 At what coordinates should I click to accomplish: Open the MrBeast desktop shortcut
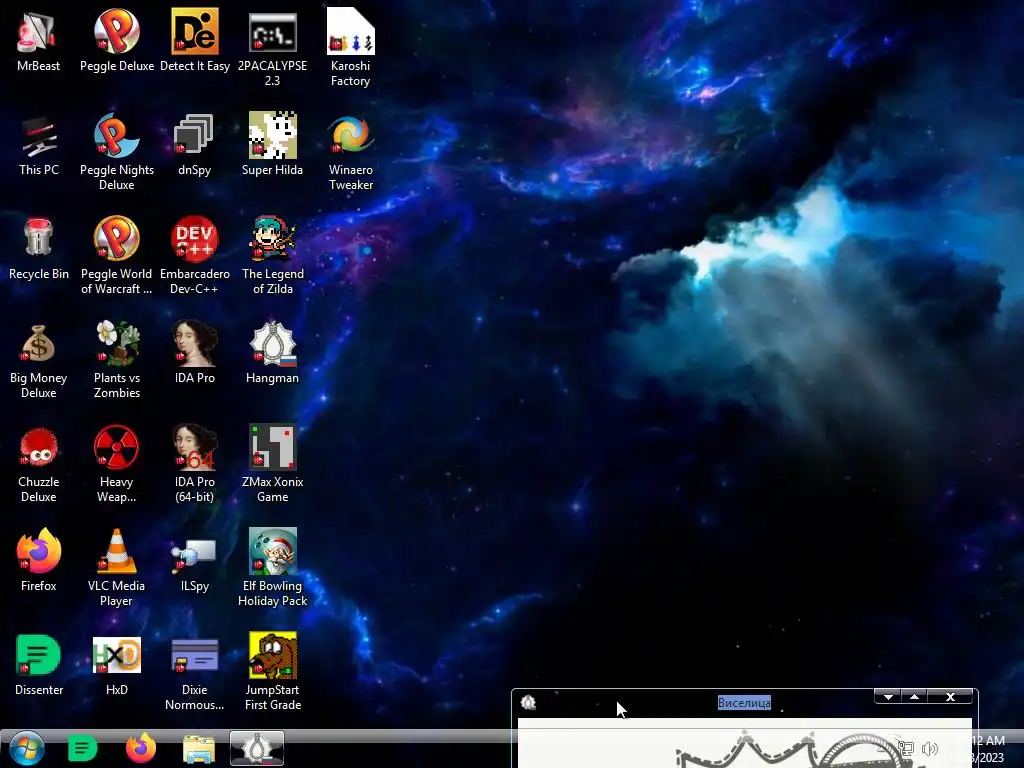point(39,40)
